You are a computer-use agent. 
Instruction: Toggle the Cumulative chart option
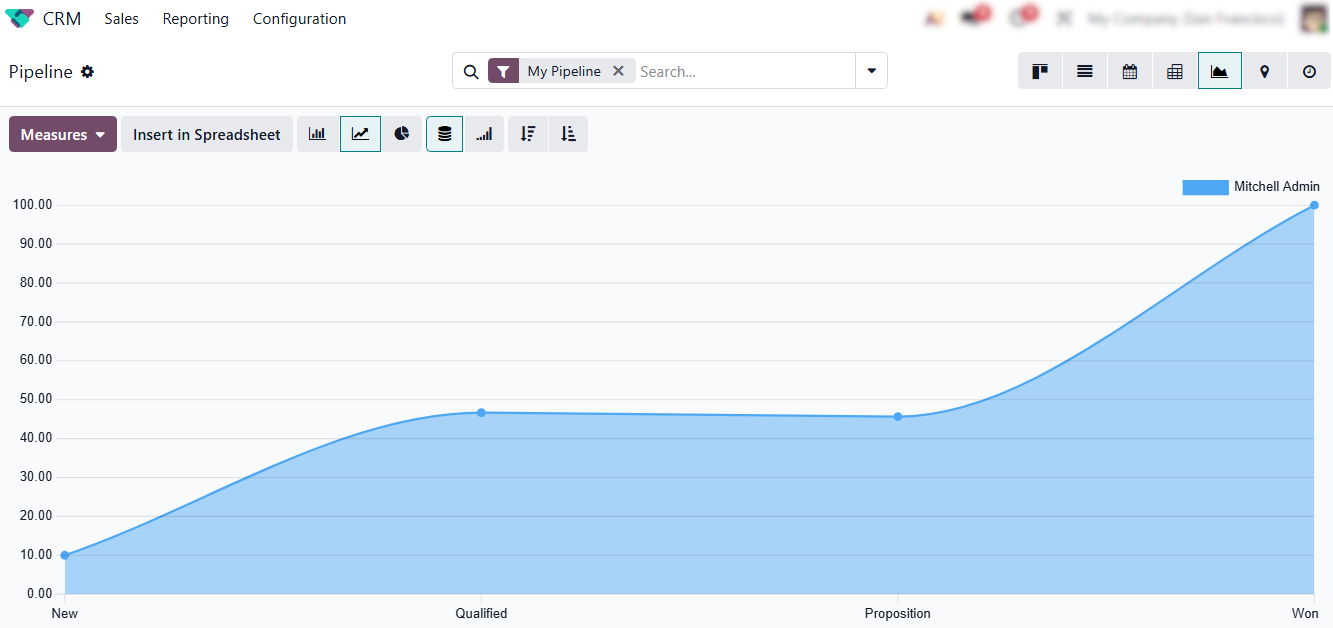484,134
